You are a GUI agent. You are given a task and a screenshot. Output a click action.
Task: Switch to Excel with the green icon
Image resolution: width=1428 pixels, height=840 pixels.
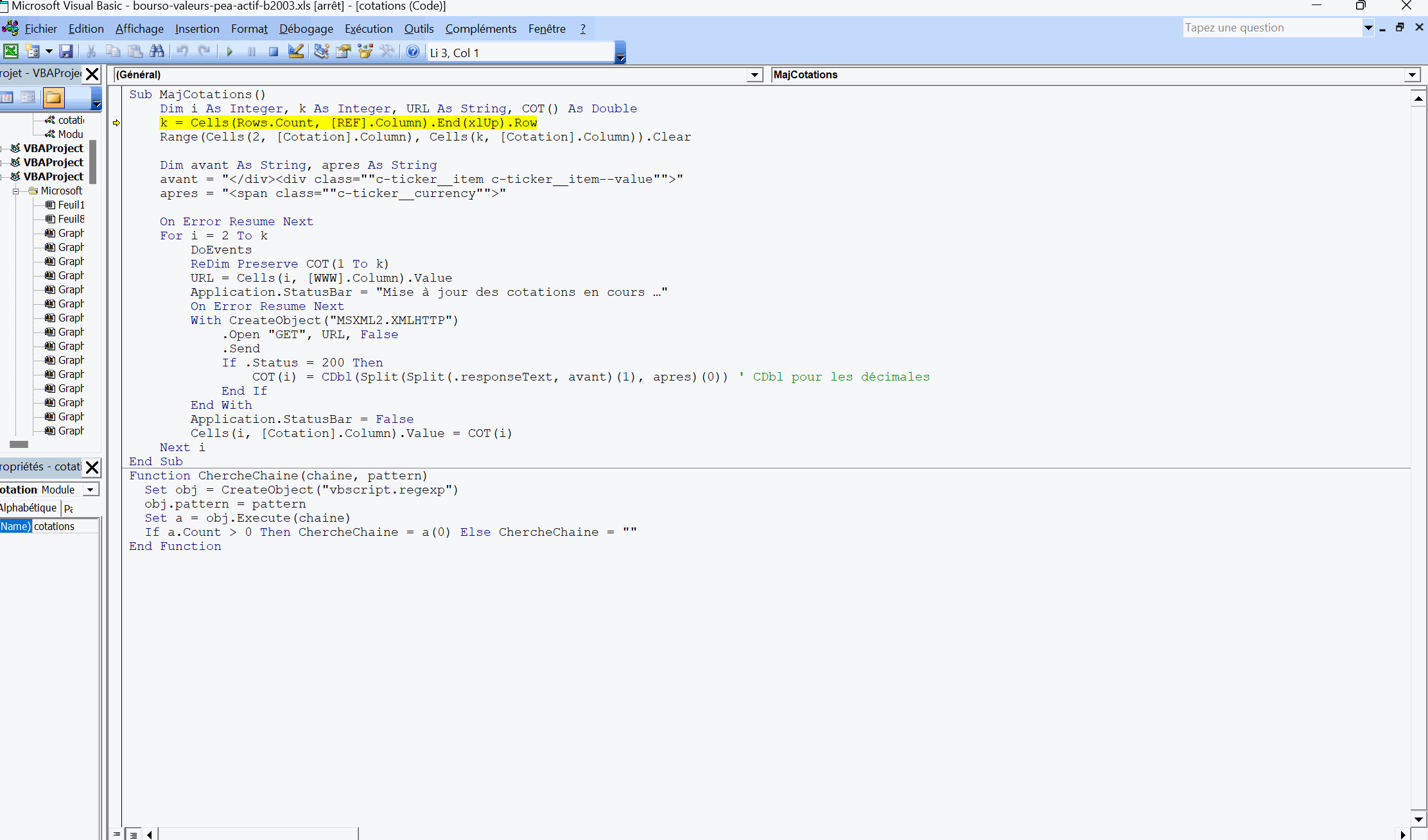tap(11, 52)
